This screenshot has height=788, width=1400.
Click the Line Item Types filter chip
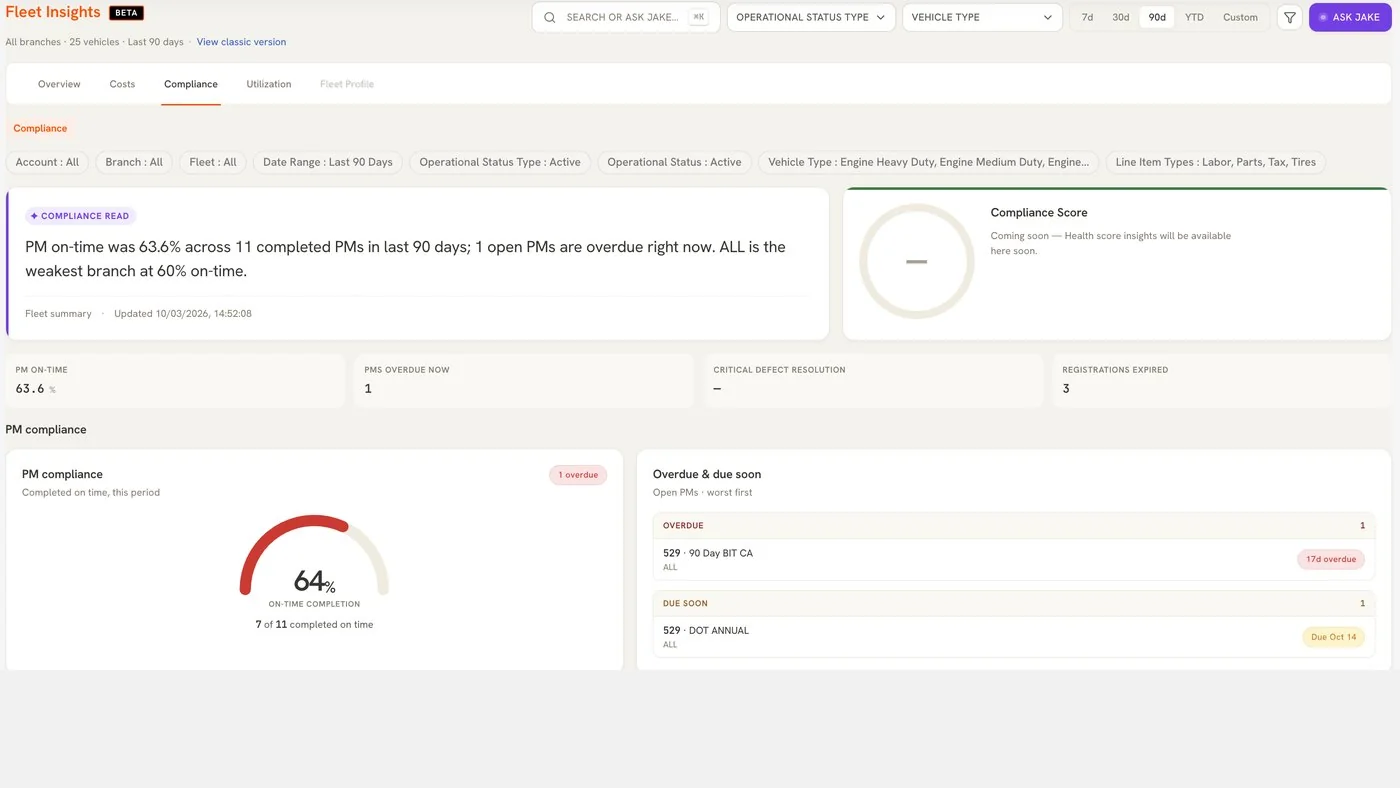tap(1216, 162)
